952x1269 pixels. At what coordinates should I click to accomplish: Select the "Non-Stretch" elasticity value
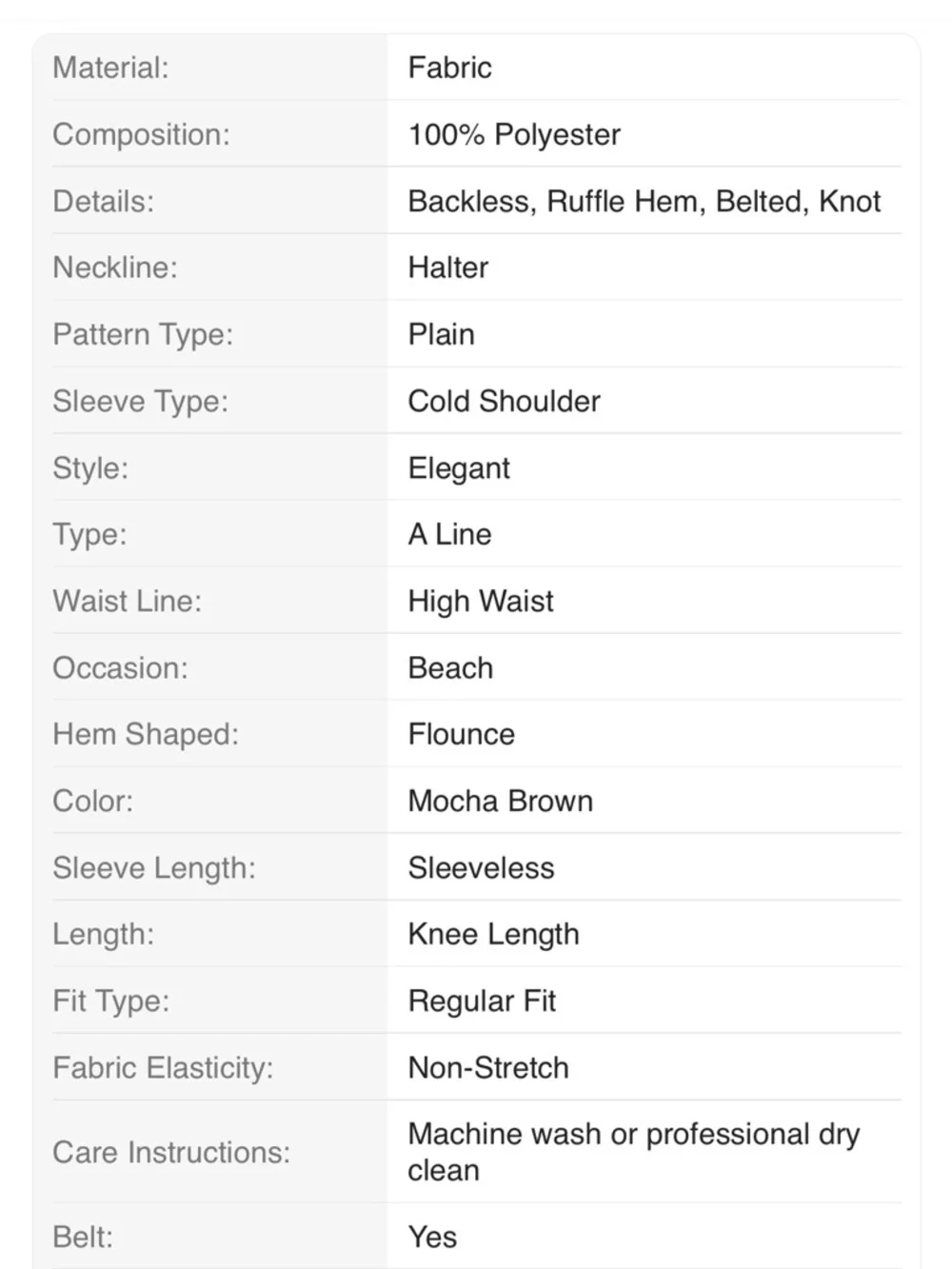(x=488, y=1067)
